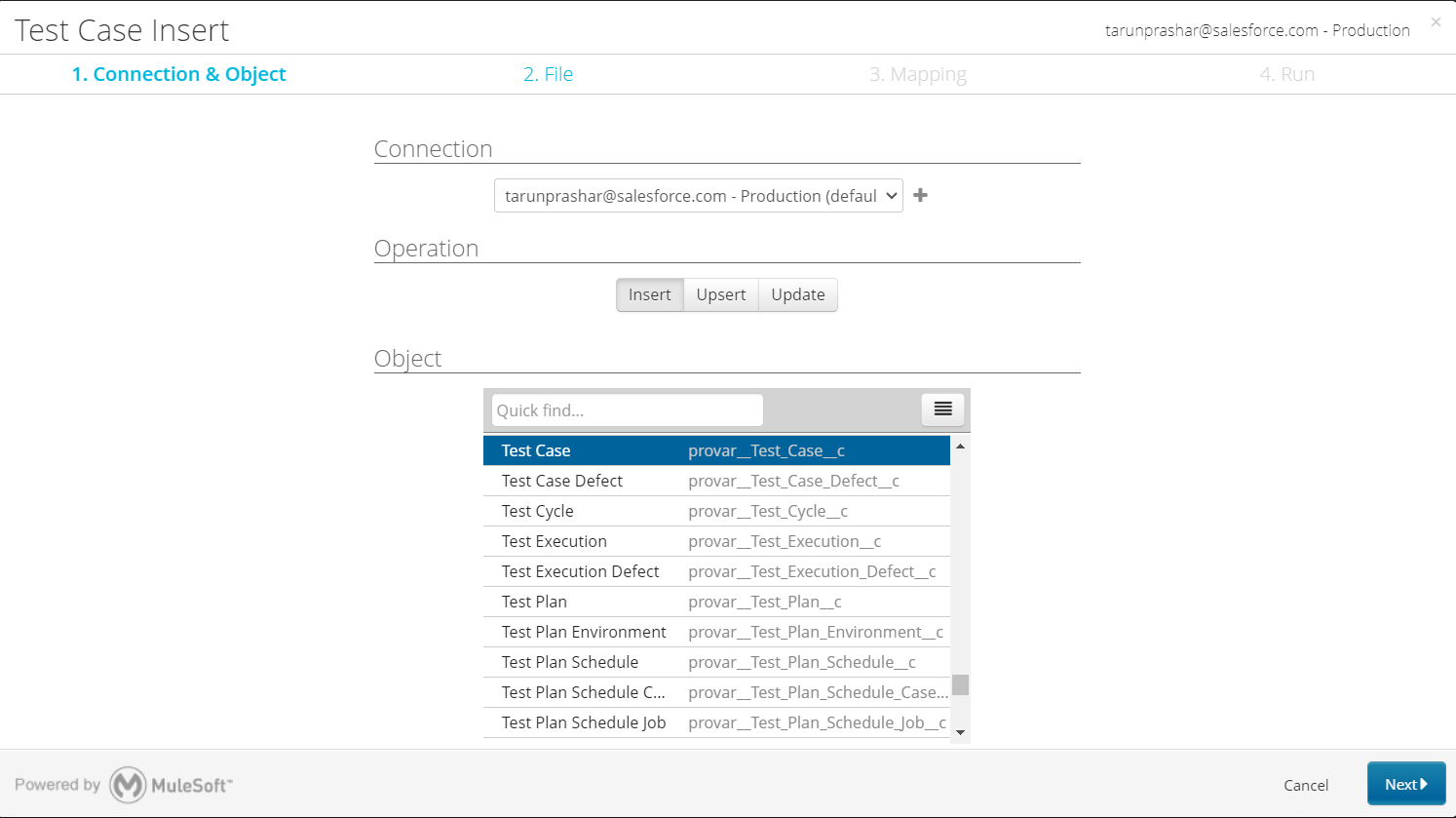Add a new connection with plus icon
This screenshot has width=1456, height=818.
[920, 195]
